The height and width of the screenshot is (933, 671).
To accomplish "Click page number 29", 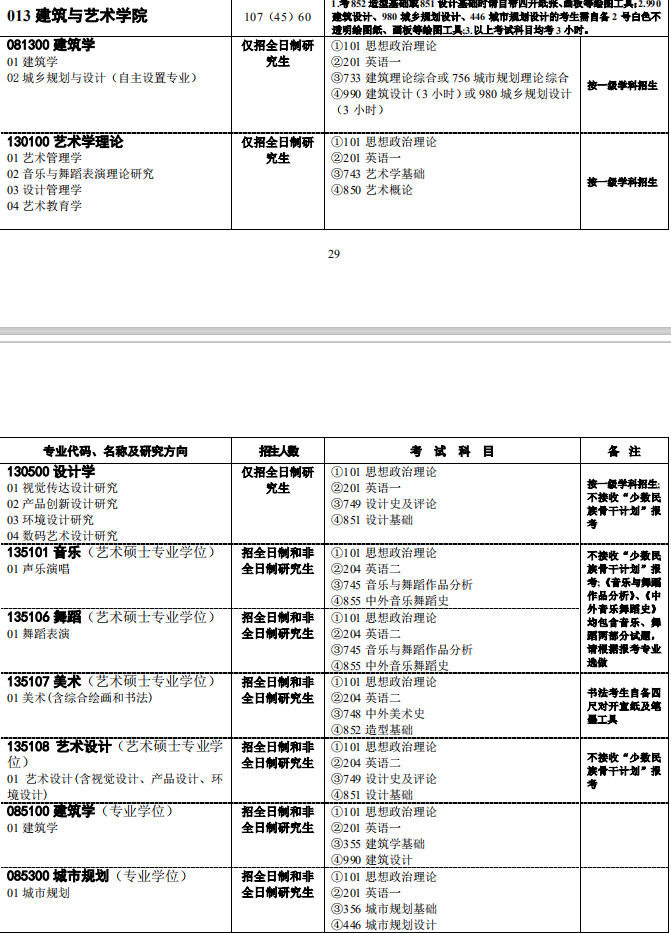I will pyautogui.click(x=334, y=254).
